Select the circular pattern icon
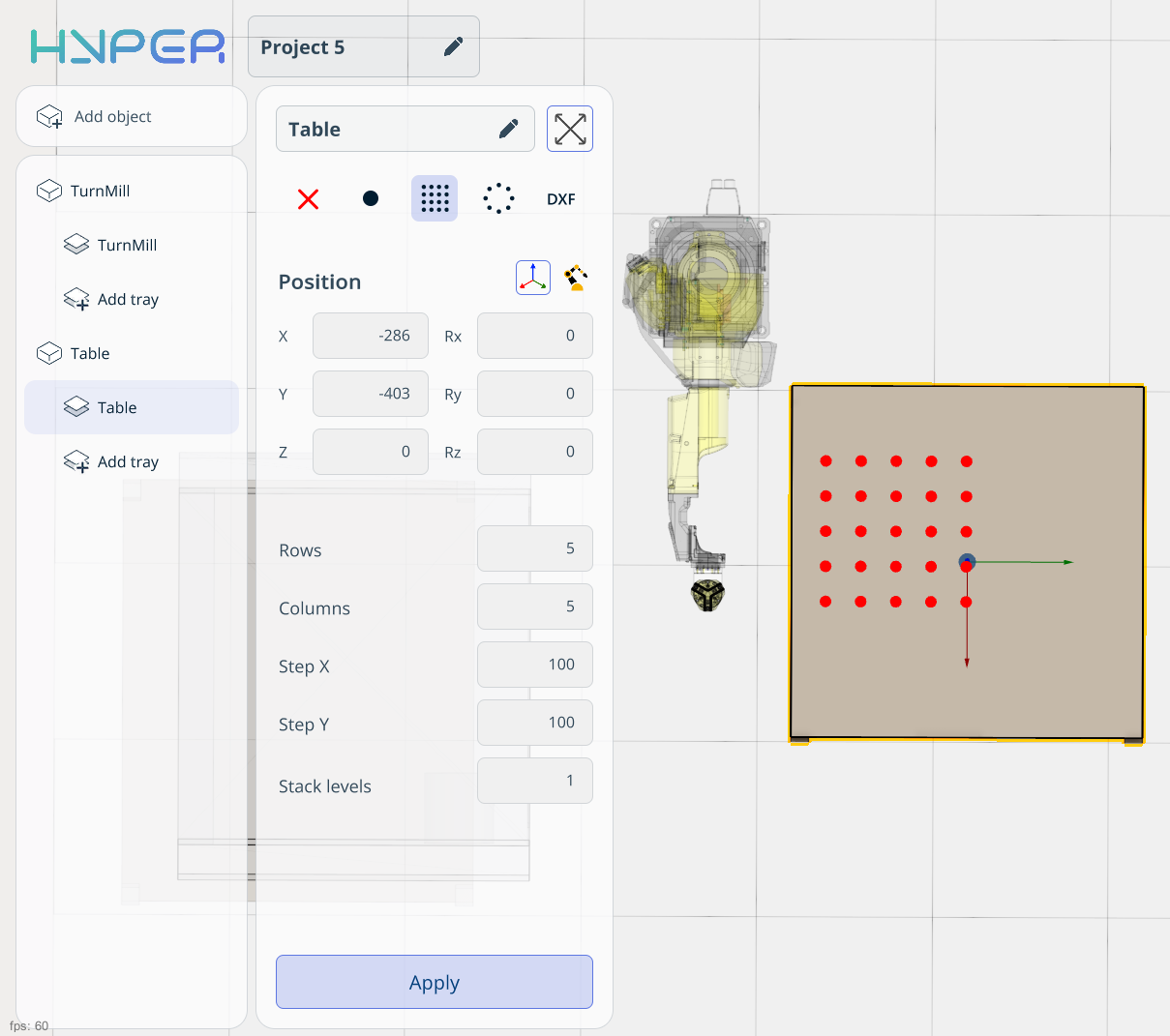Viewport: 1170px width, 1036px height. pos(498,199)
